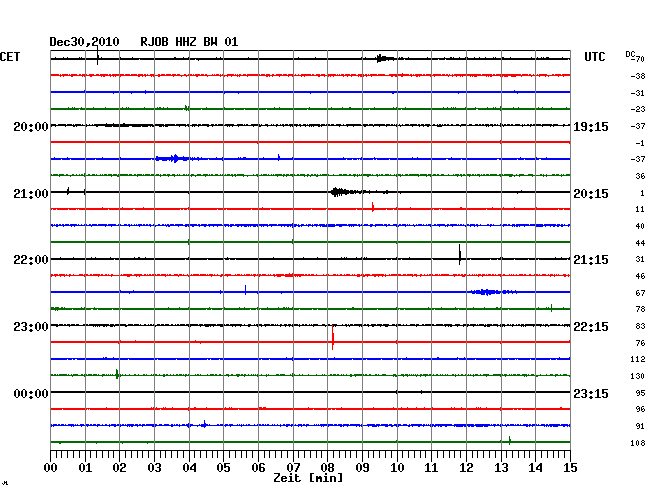650x494 pixels.
Task: Select the DC offset value "44"
Action: point(640,243)
